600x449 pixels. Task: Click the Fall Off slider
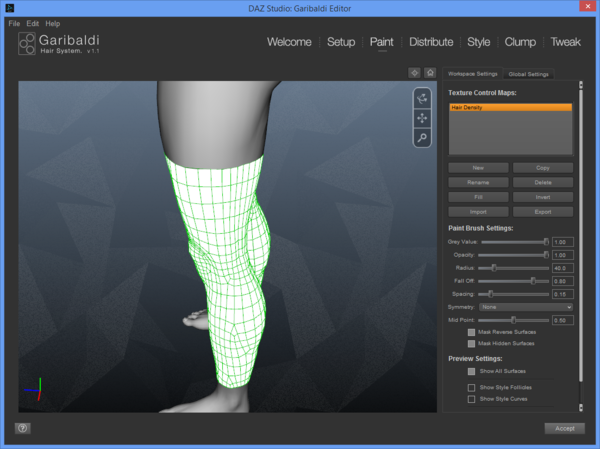coord(514,281)
